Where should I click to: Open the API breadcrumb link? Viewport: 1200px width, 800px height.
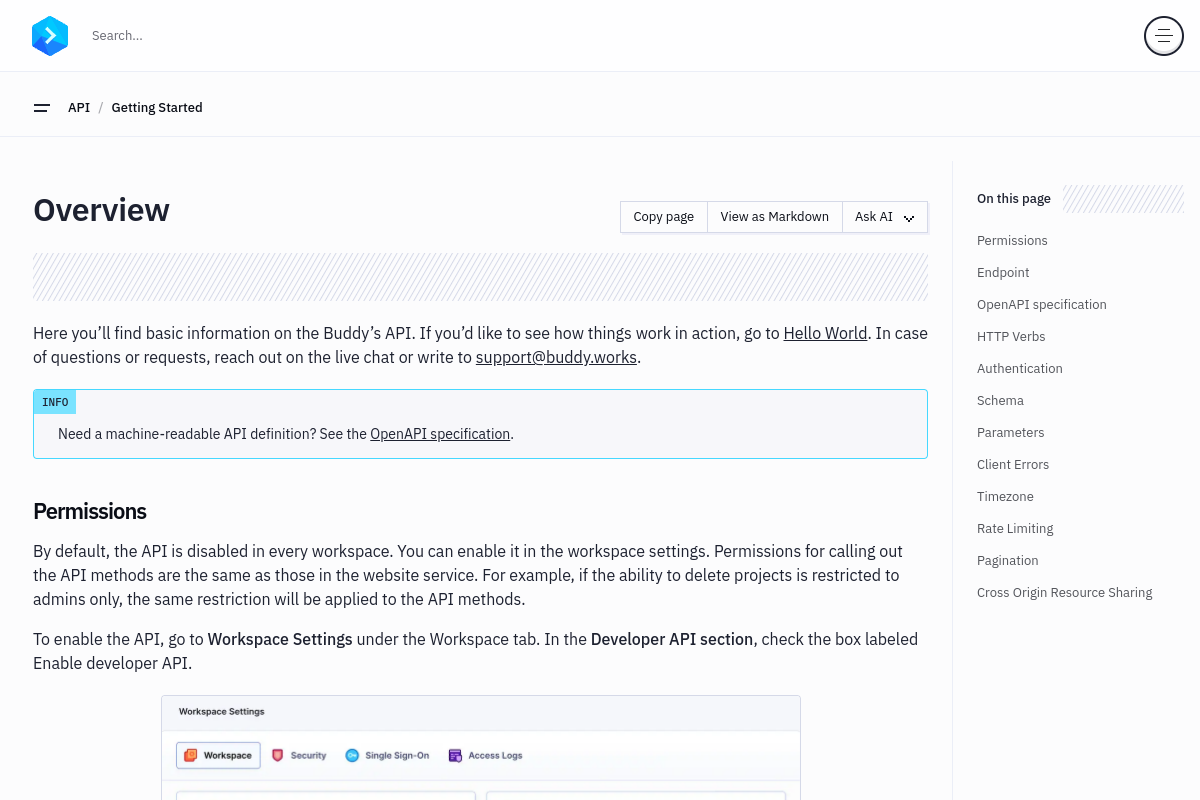pyautogui.click(x=79, y=108)
